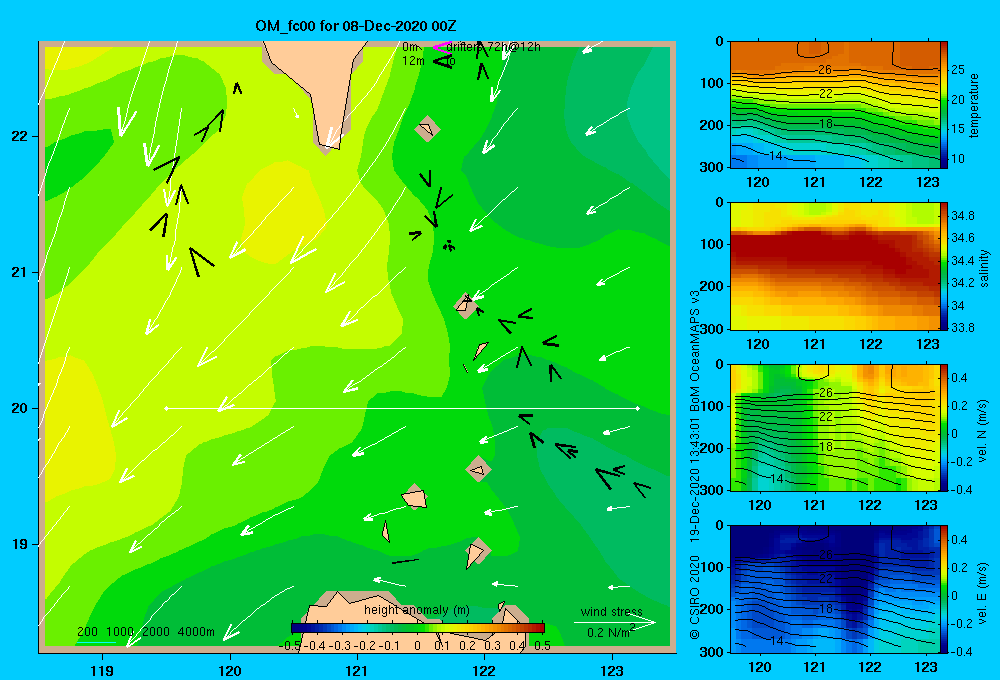Click the '0.4' tick on the vel. N scale
This screenshot has height=680, width=1000.
960,378
